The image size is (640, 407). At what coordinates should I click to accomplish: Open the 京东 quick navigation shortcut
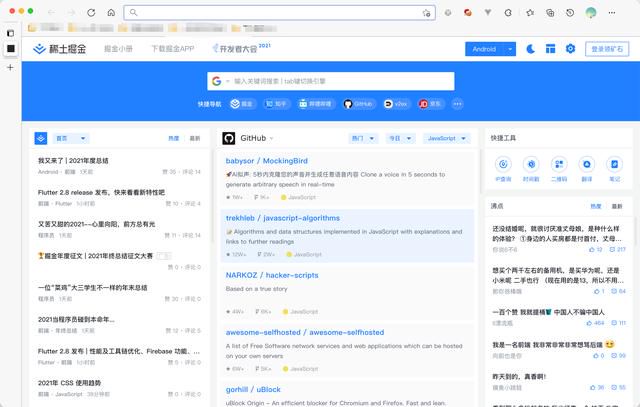tap(431, 104)
